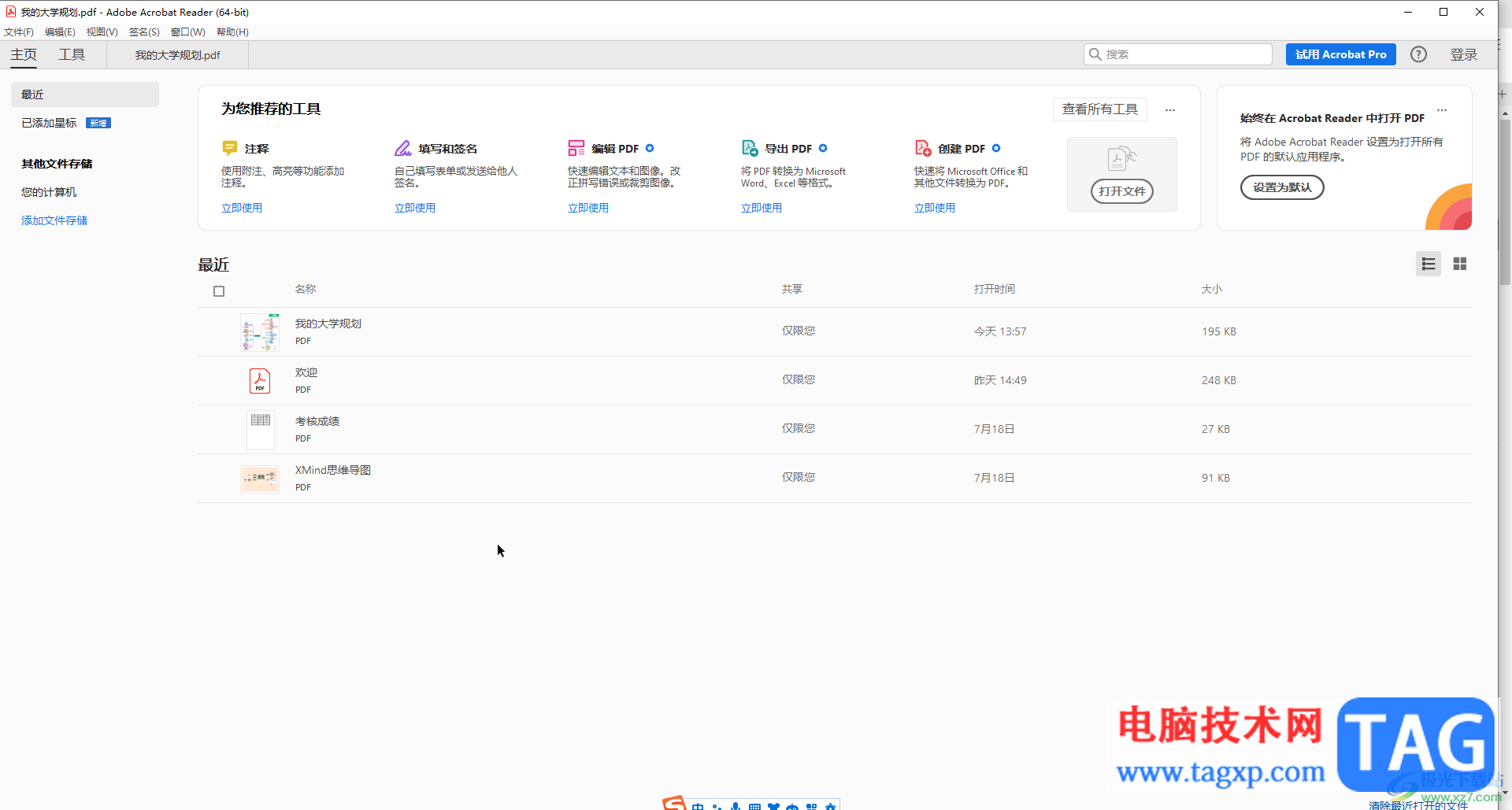Tick the select-all files checkbox
Image resolution: width=1512 pixels, height=810 pixels.
click(x=219, y=291)
